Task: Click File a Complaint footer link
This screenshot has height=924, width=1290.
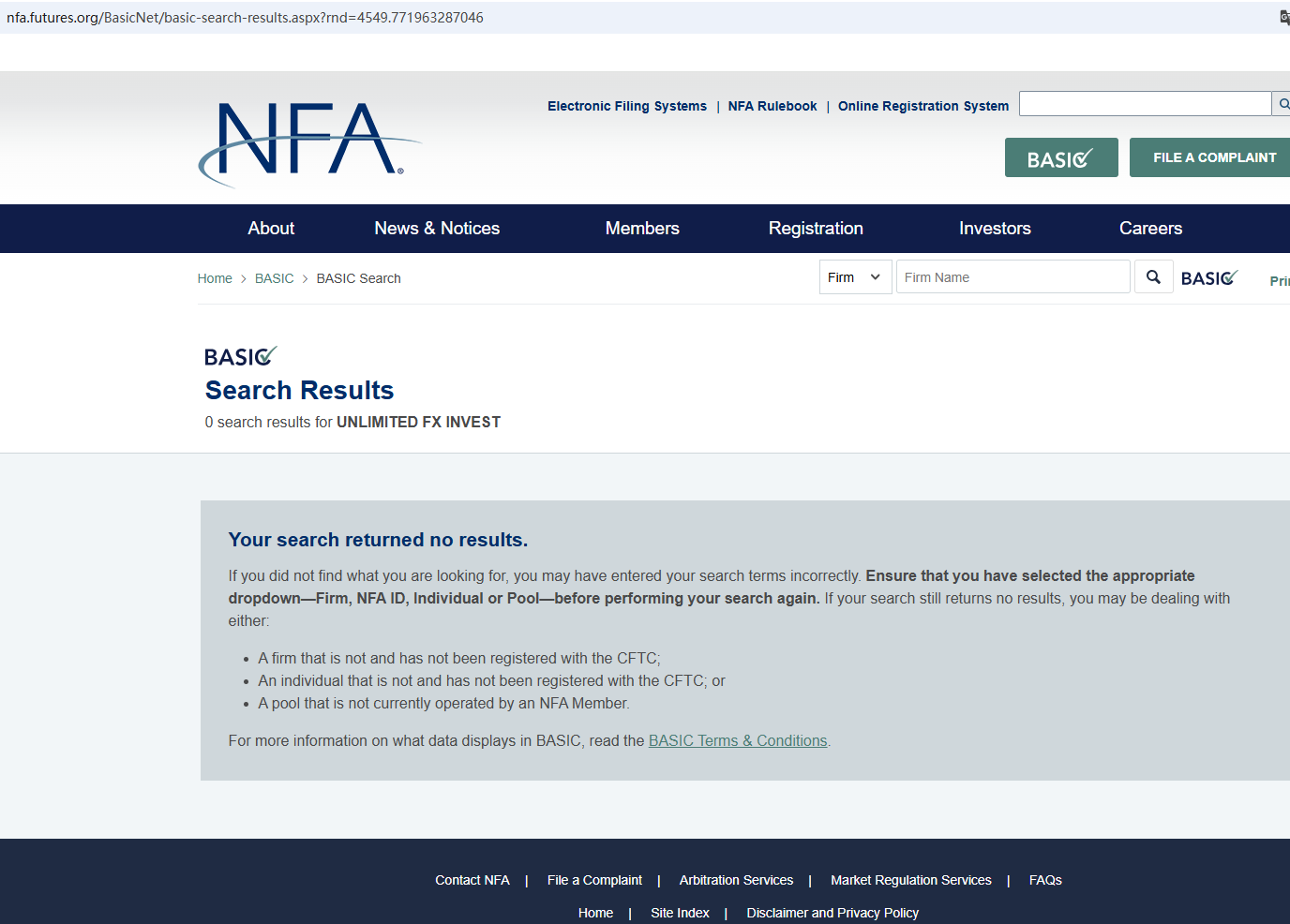Action: tap(594, 880)
